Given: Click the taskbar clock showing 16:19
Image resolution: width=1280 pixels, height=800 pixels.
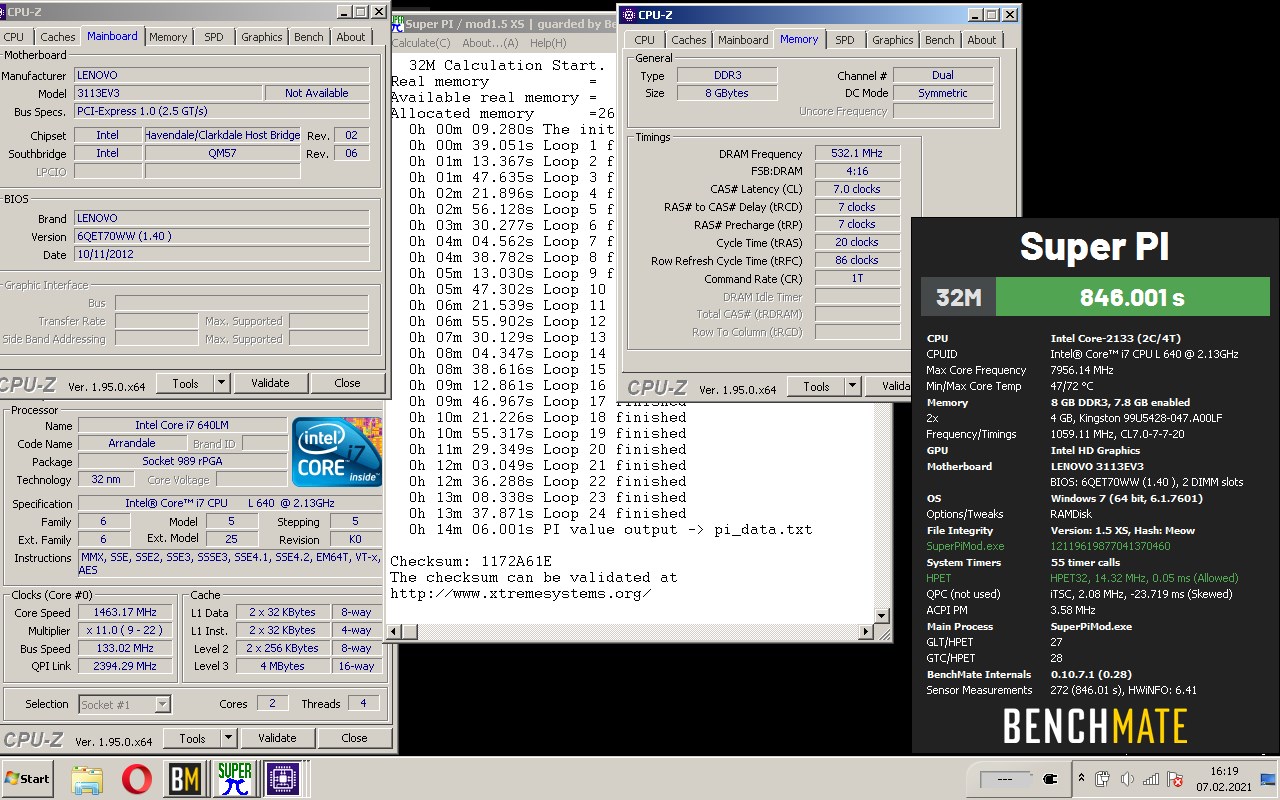Looking at the screenshot, I should coord(1224,779).
